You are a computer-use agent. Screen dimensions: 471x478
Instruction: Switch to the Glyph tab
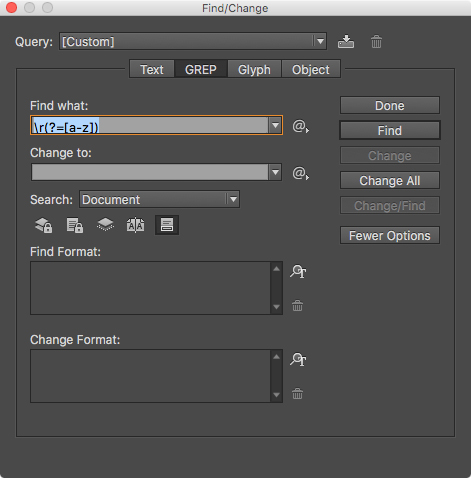[254, 69]
